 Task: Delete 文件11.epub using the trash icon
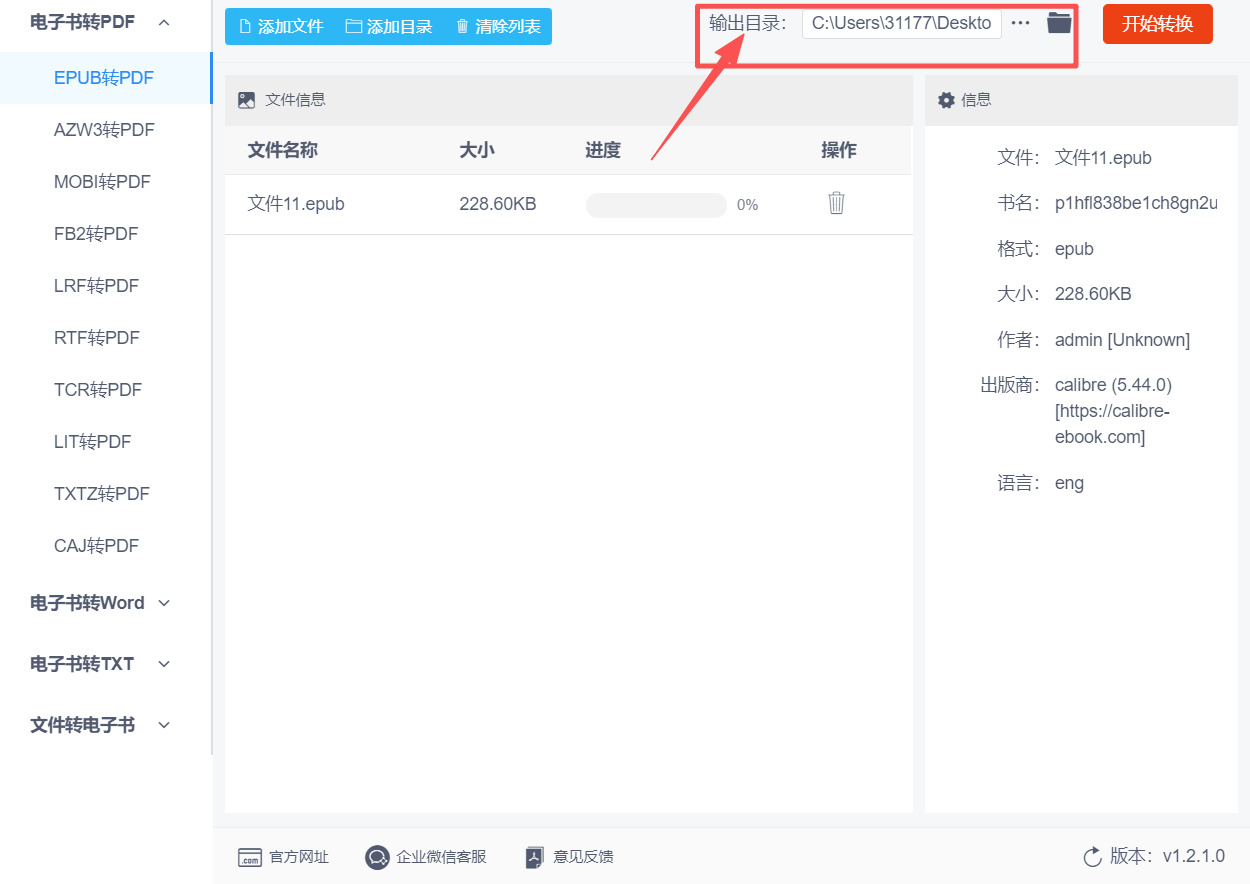pos(836,203)
